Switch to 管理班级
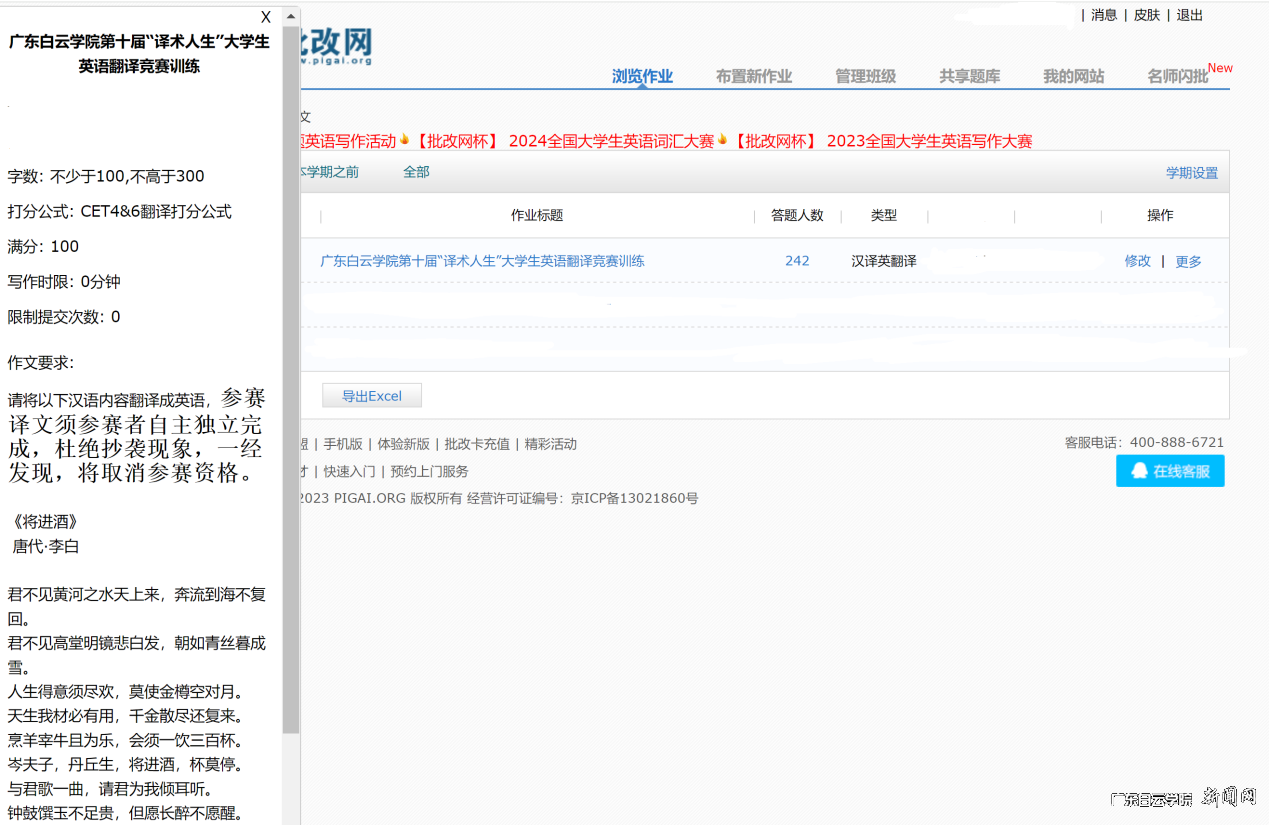 [x=865, y=75]
